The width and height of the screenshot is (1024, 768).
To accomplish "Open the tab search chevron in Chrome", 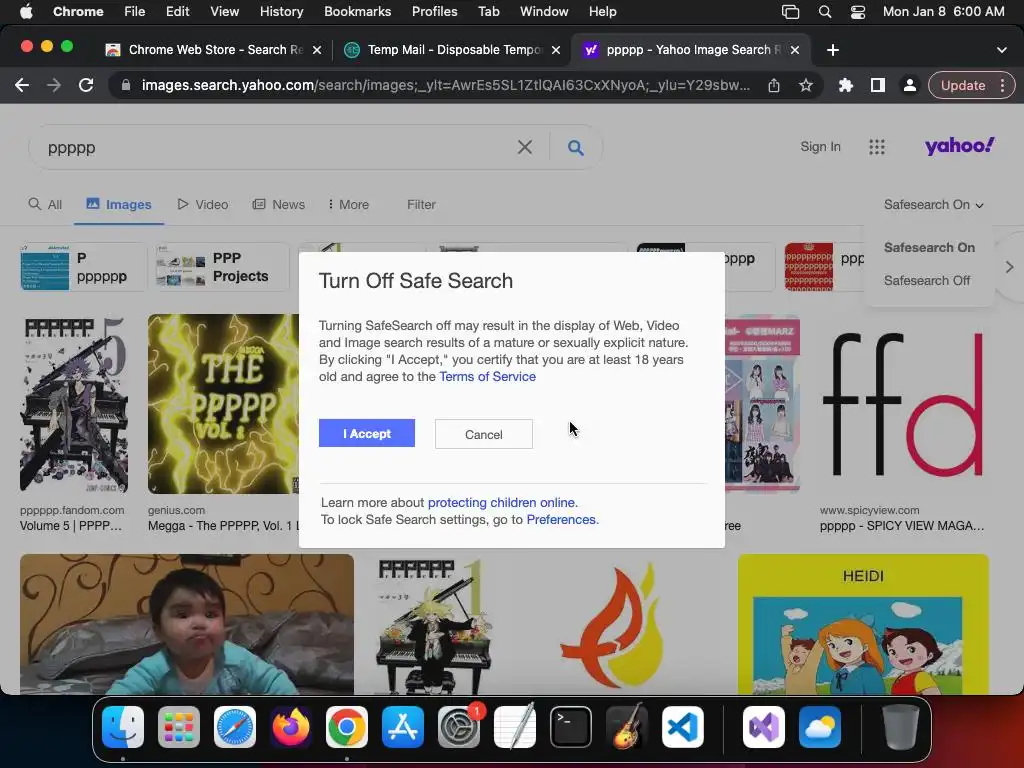I will coord(1002,50).
